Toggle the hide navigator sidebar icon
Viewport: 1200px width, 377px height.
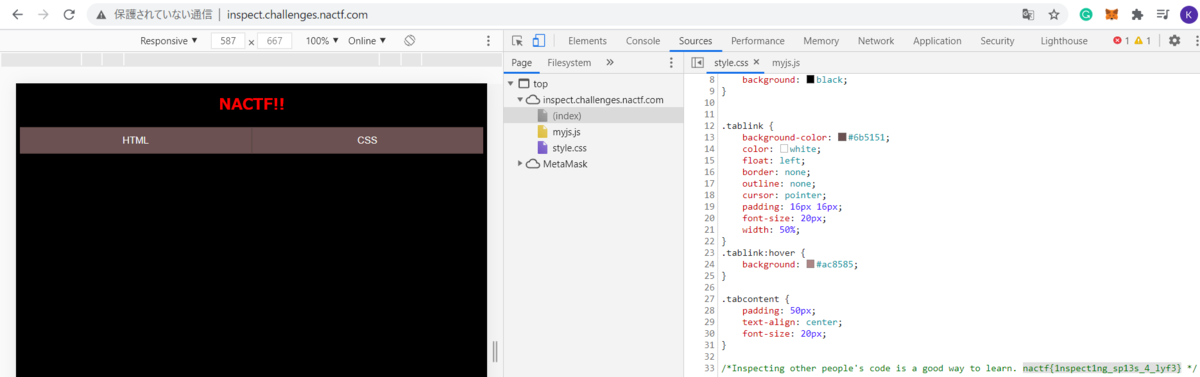[x=698, y=63]
